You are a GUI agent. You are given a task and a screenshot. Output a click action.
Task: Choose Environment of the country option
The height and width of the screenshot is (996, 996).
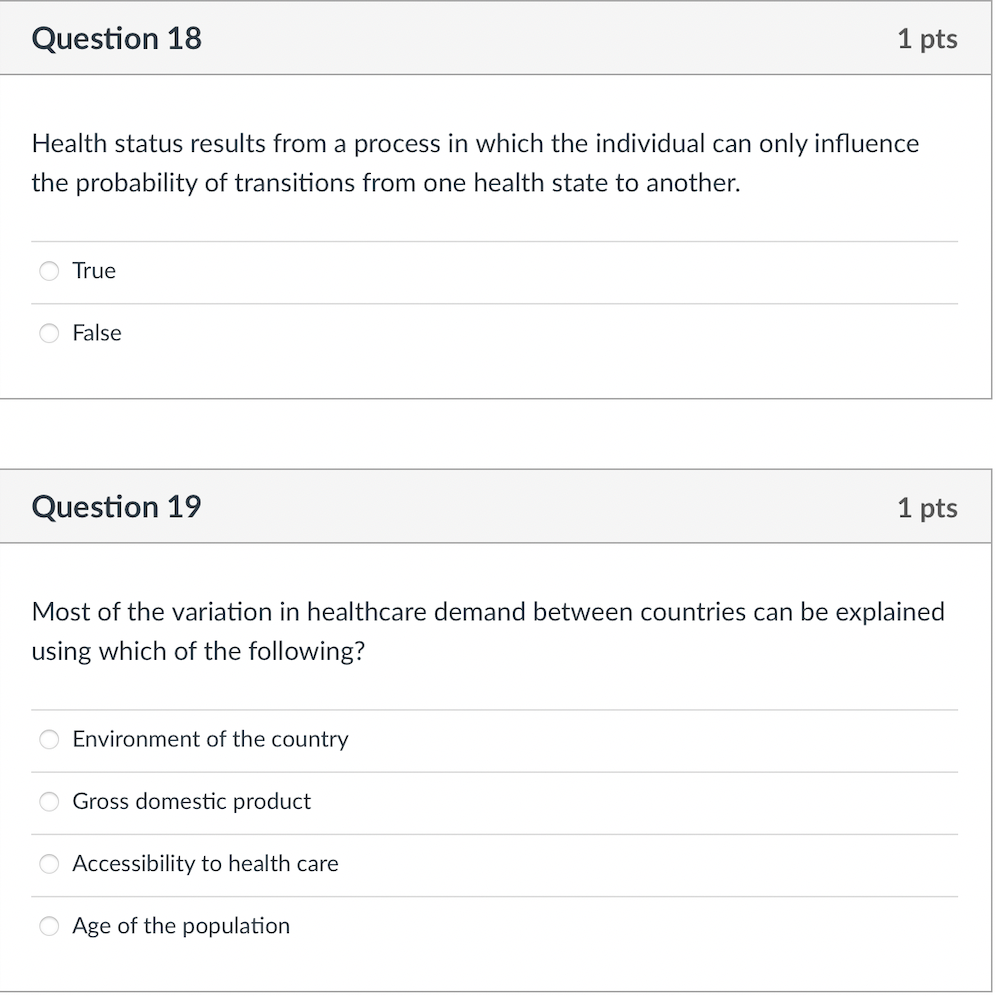pyautogui.click(x=49, y=739)
